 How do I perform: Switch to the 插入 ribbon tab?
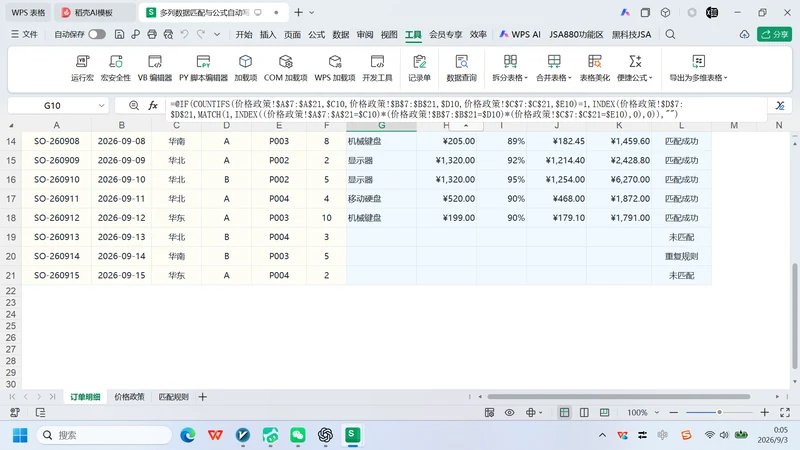point(268,34)
